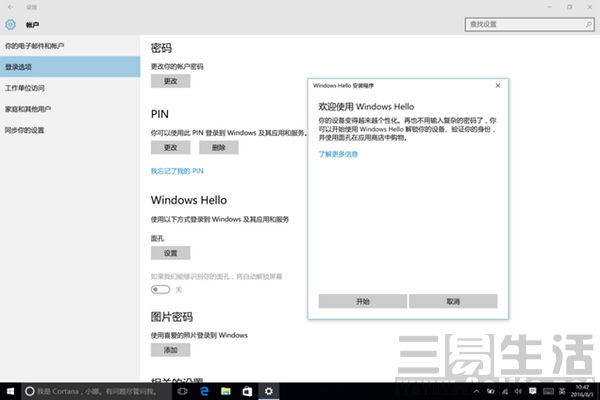600x400 pixels.
Task: Click the 英 input language indicator
Action: click(x=562, y=391)
